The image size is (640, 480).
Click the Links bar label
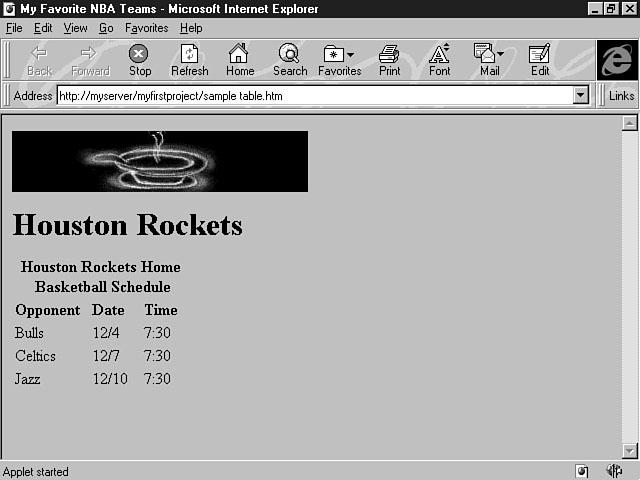click(621, 96)
